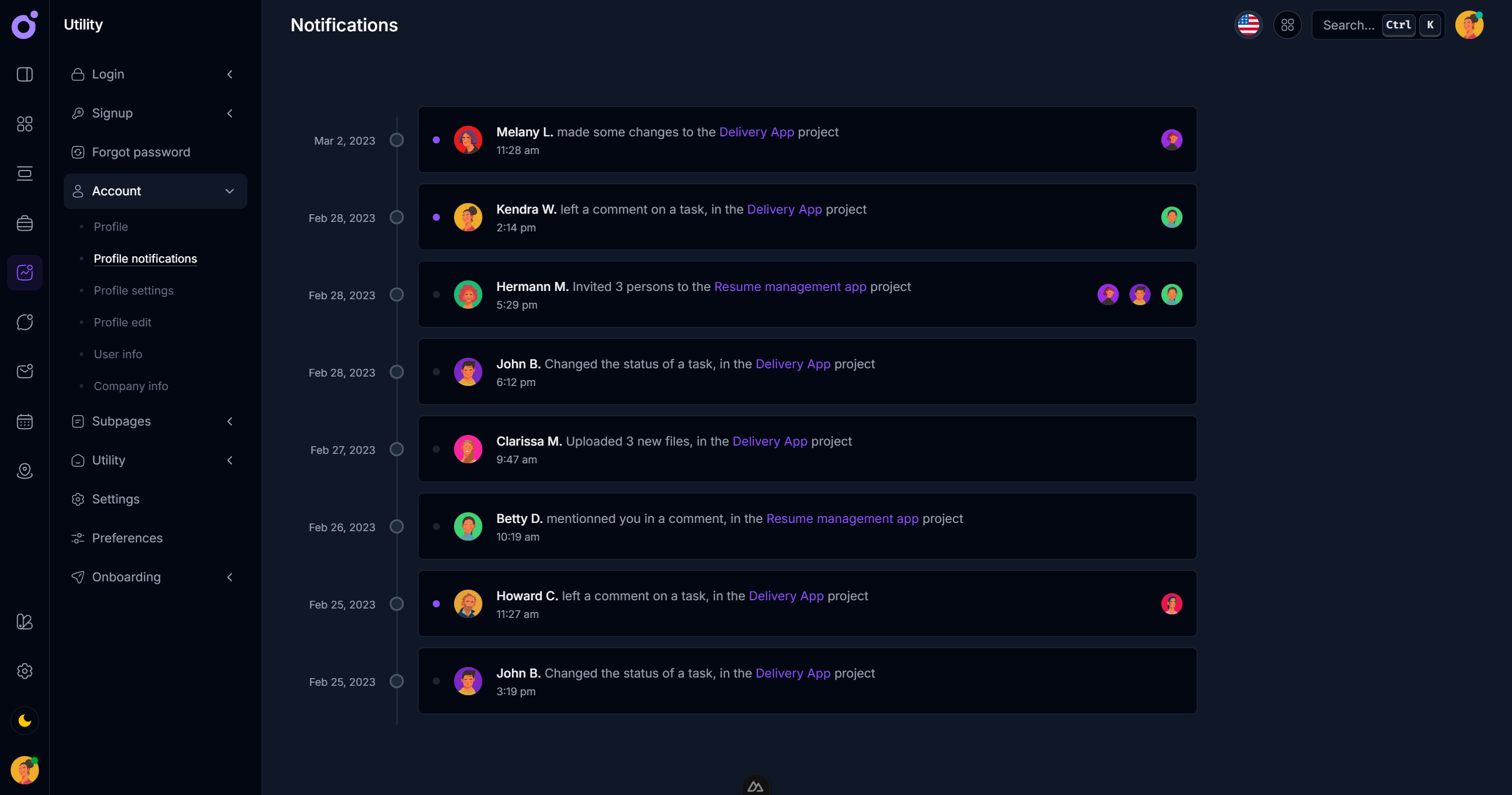This screenshot has height=795, width=1512.
Task: Open the apps grid icon in top bar
Action: [1287, 25]
